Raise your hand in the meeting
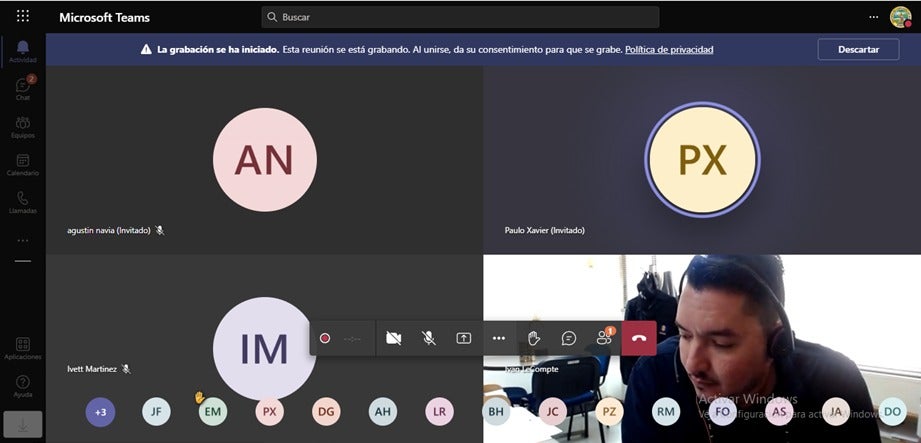 click(534, 338)
